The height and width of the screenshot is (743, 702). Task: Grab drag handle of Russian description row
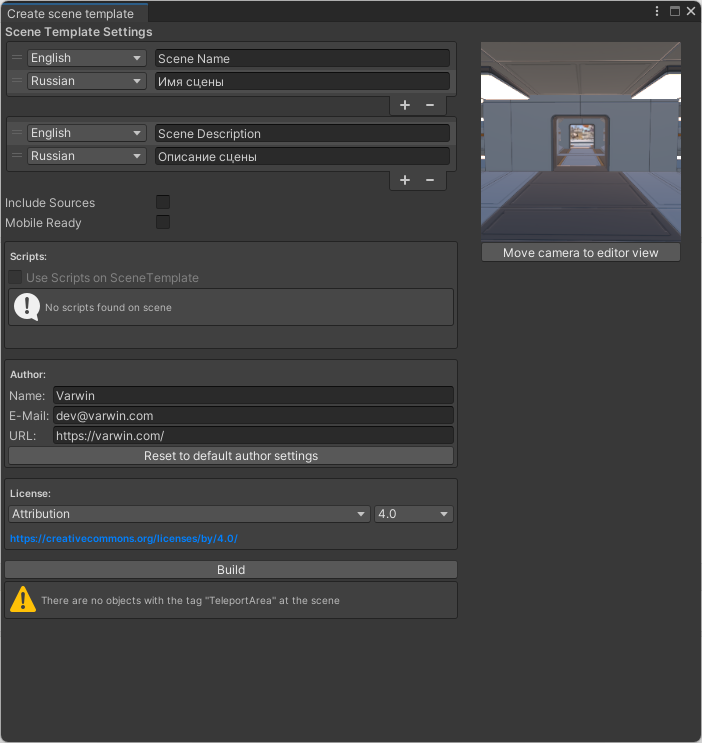click(17, 156)
